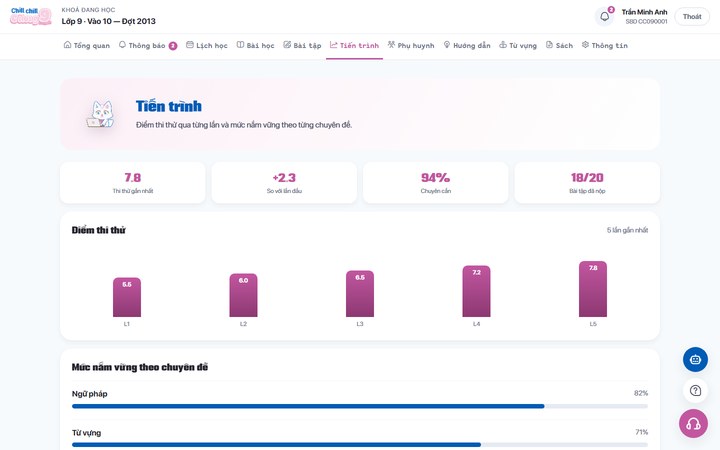The height and width of the screenshot is (450, 720).
Task: Click the Điểm thi thử heading
Action: pyautogui.click(x=99, y=230)
